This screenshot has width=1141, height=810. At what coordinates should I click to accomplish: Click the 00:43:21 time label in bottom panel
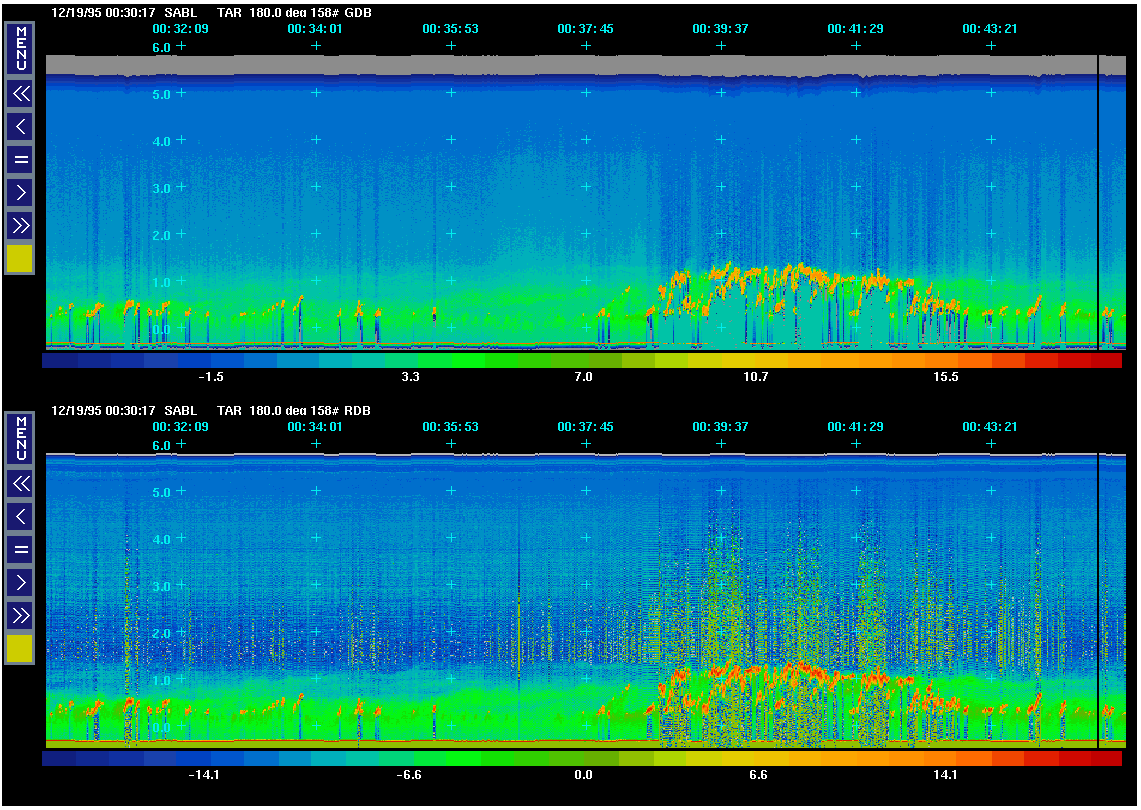(x=990, y=427)
